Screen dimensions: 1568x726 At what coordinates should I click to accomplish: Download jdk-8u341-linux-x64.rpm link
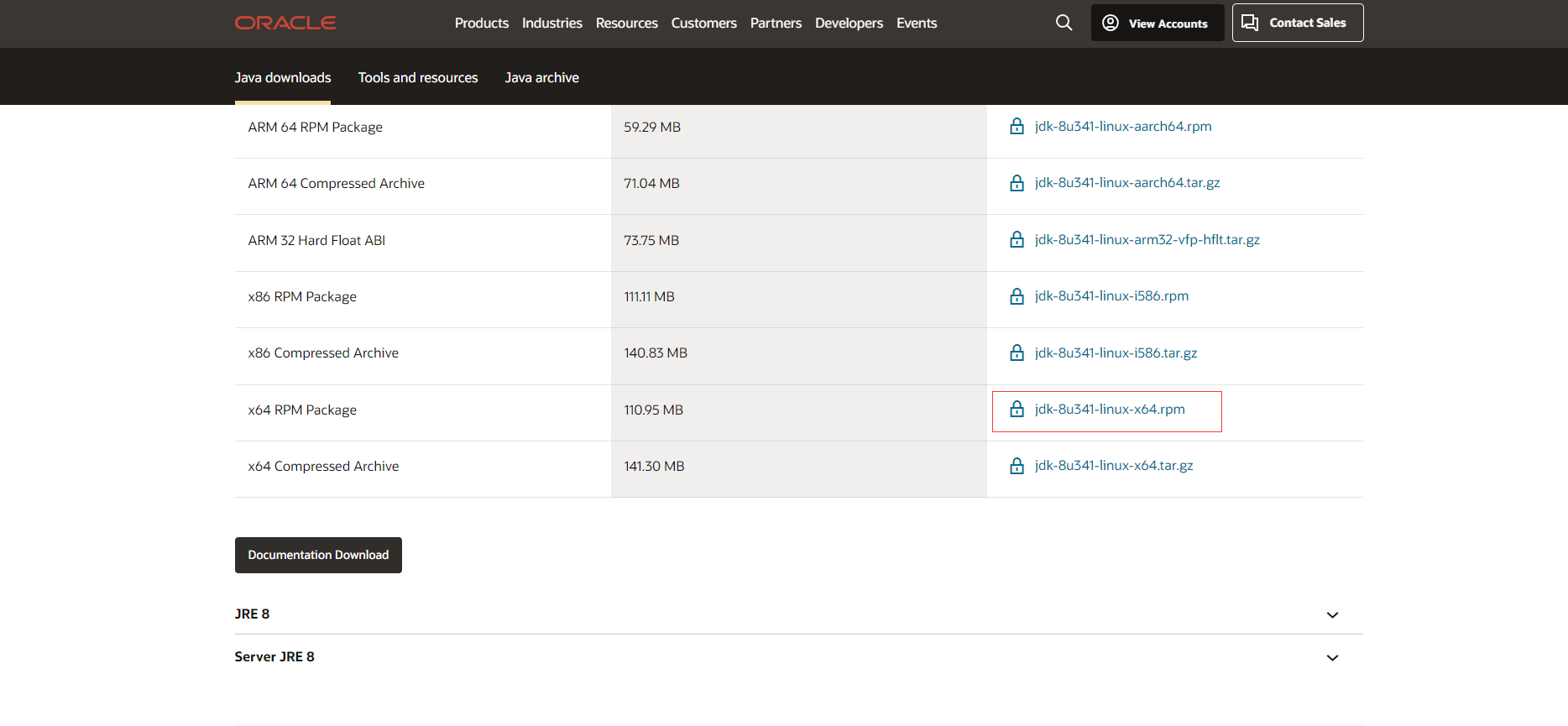(x=1110, y=410)
